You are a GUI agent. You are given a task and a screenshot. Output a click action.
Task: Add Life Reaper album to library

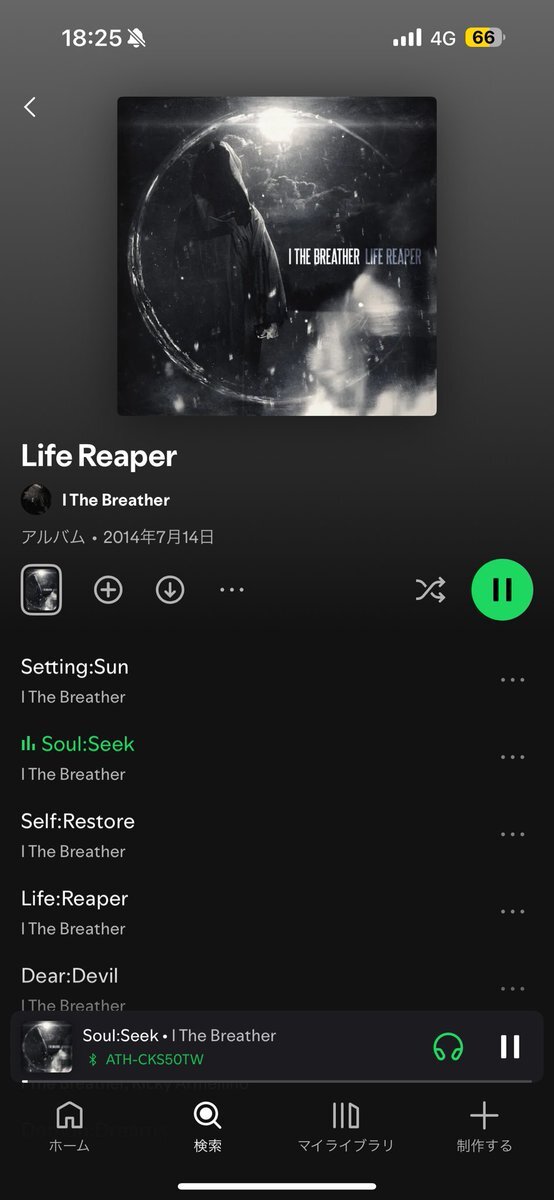108,590
